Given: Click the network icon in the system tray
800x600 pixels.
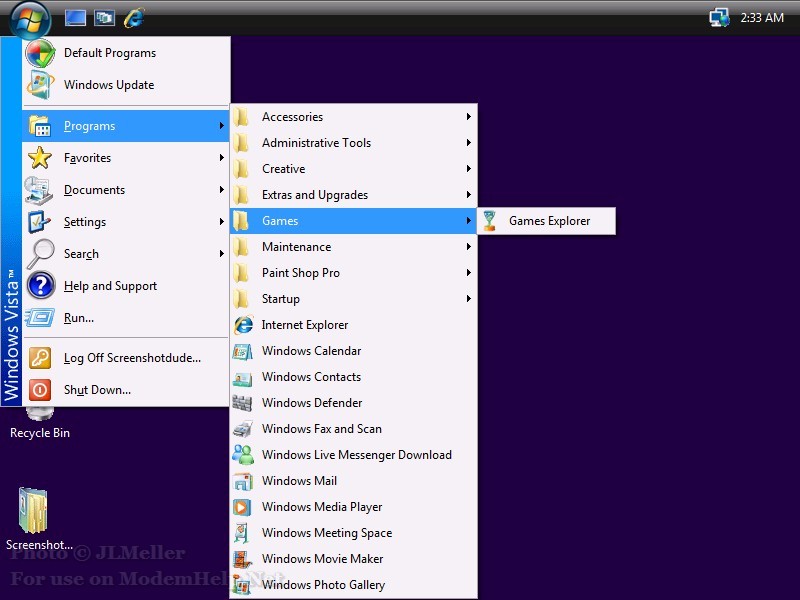Looking at the screenshot, I should pyautogui.click(x=719, y=17).
